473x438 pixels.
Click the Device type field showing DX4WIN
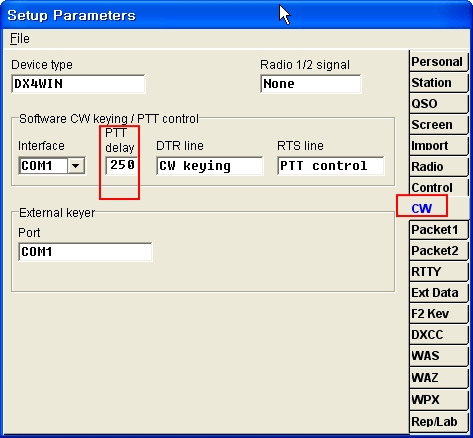78,84
